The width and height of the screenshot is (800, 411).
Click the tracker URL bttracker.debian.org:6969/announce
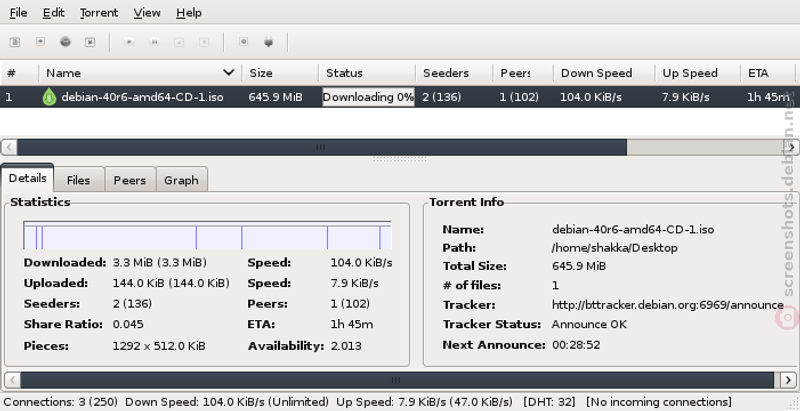668,305
